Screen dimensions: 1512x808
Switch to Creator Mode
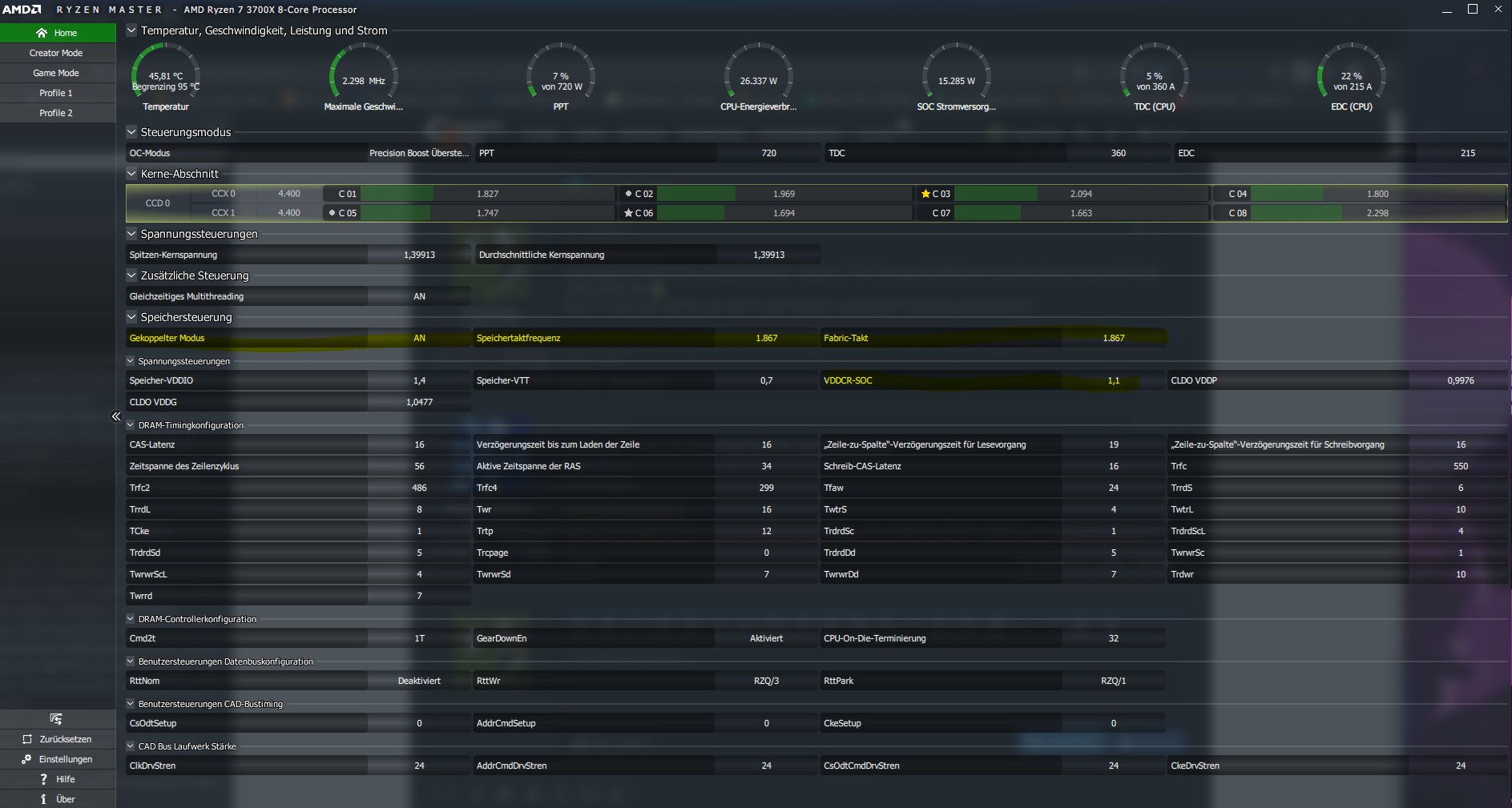click(x=58, y=53)
